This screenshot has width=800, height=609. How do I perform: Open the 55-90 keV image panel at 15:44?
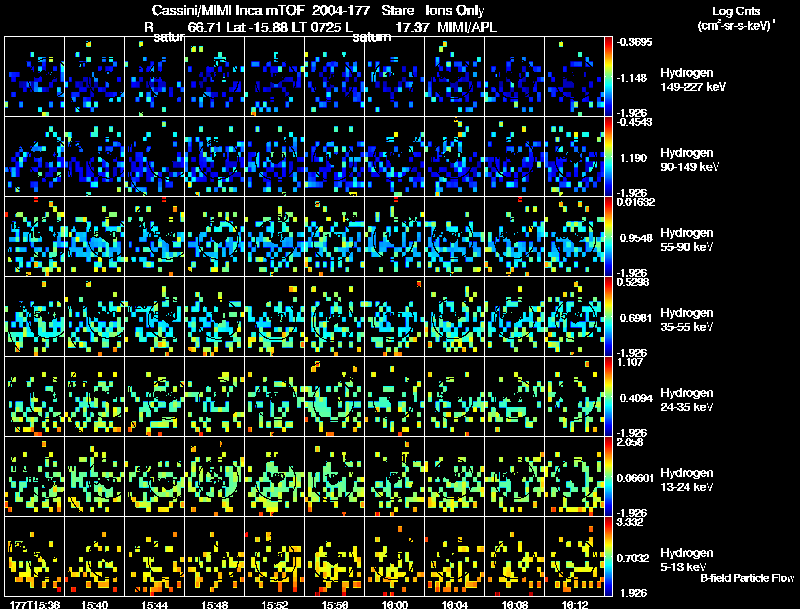[155, 237]
